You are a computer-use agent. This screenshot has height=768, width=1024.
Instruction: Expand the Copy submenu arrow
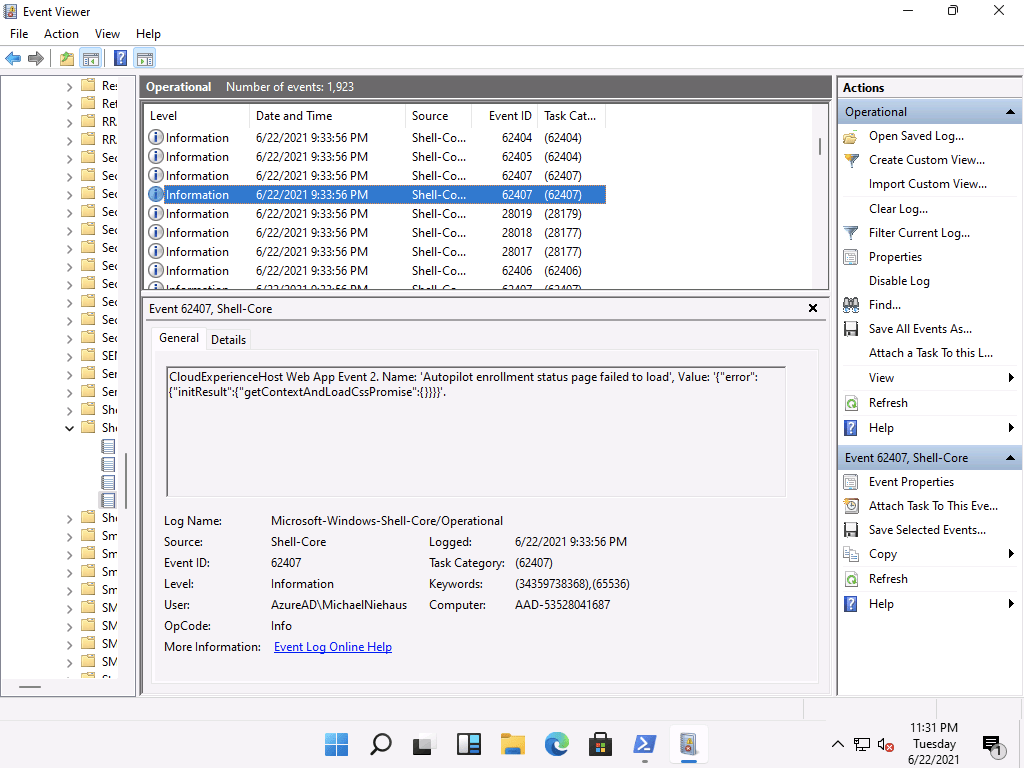(1011, 554)
